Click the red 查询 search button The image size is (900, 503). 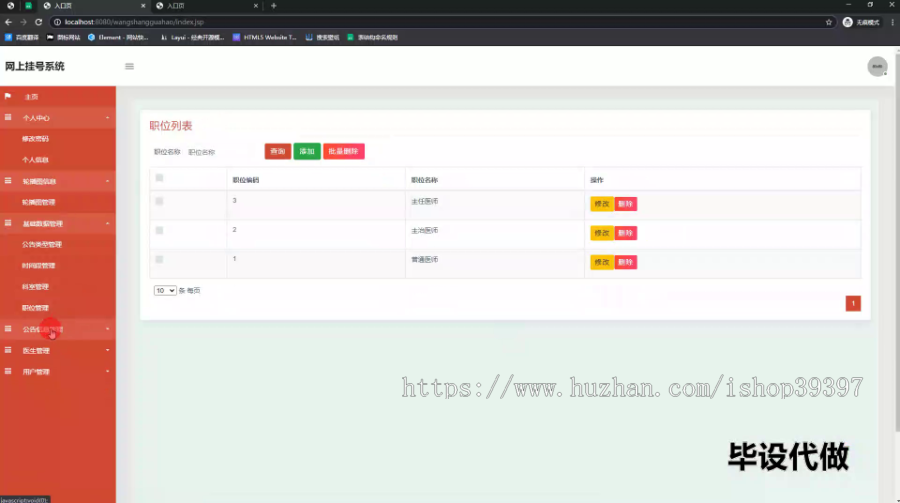point(278,152)
